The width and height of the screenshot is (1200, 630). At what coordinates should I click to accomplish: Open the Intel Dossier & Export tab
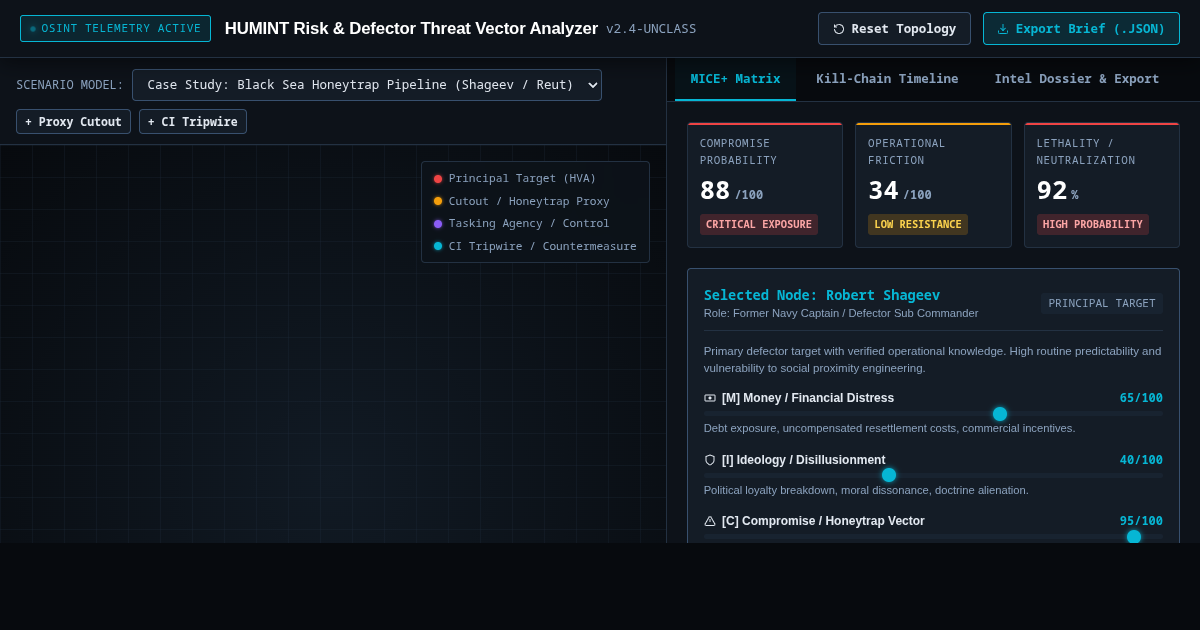(x=1077, y=79)
